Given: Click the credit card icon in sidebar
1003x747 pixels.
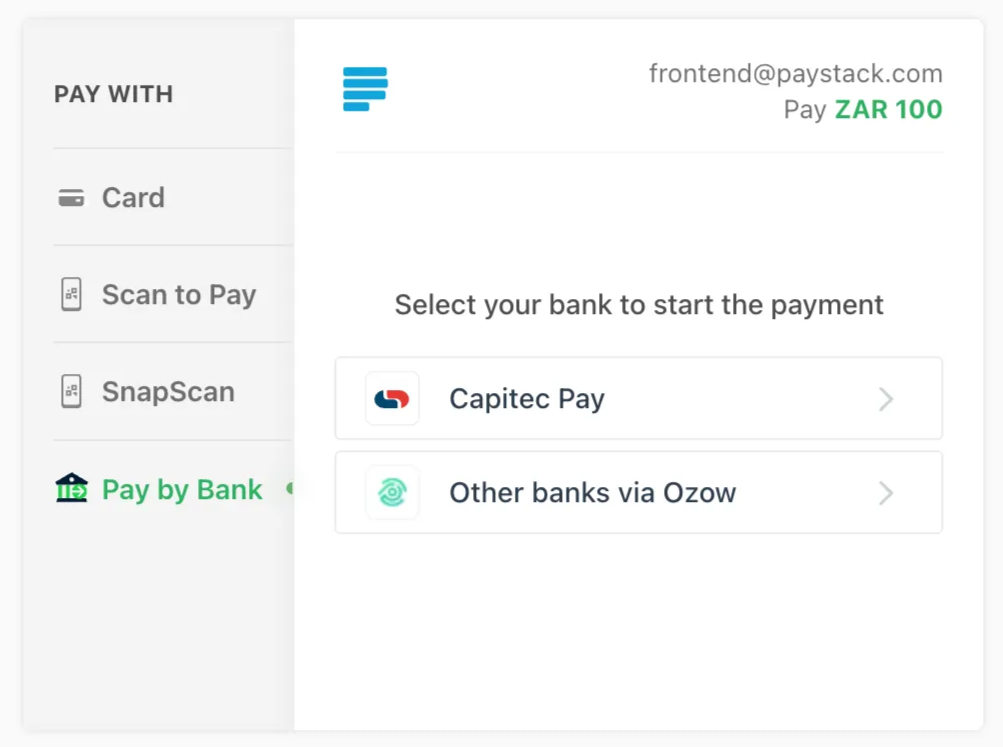Looking at the screenshot, I should [x=71, y=198].
